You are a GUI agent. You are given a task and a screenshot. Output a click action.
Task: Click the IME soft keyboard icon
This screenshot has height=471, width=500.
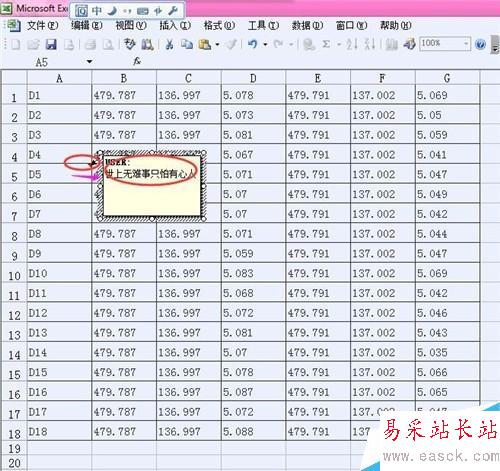(142, 11)
